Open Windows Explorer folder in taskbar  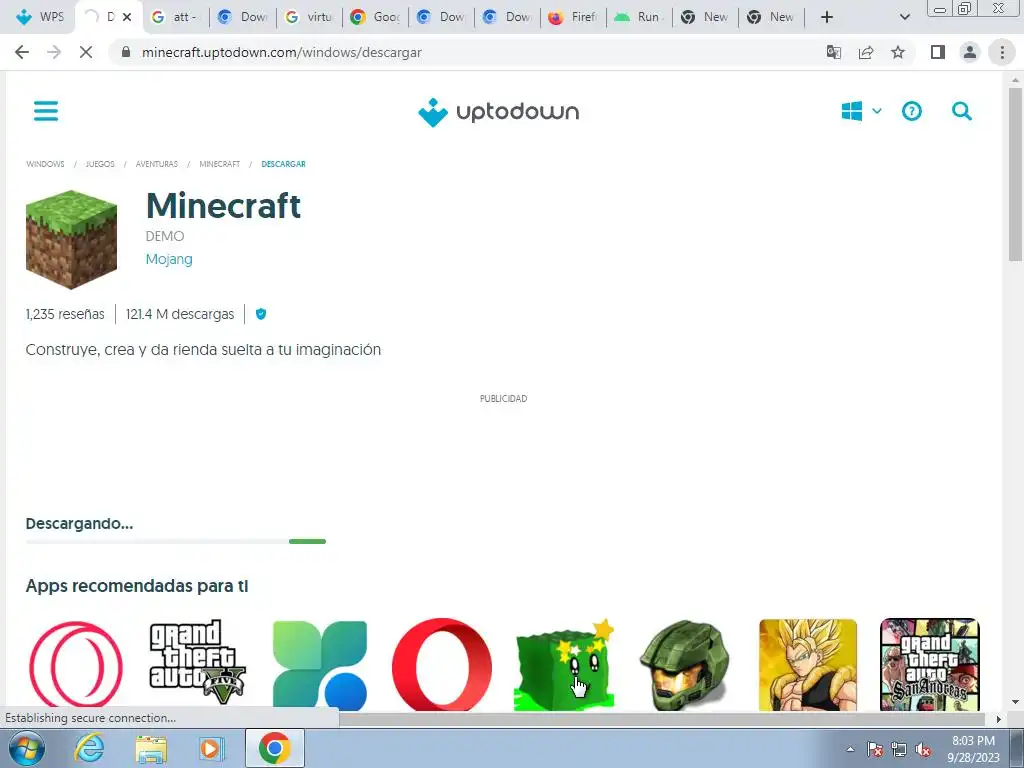point(151,748)
